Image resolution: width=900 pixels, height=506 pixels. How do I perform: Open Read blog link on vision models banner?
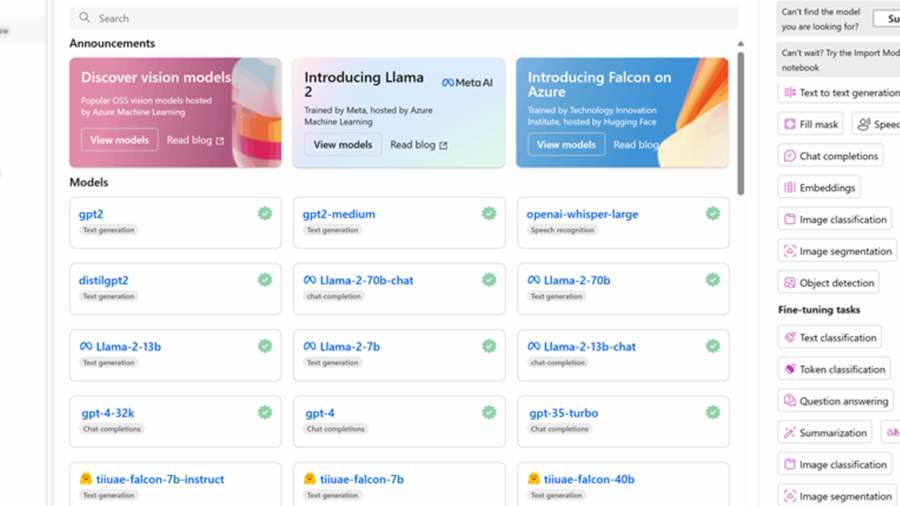click(195, 140)
